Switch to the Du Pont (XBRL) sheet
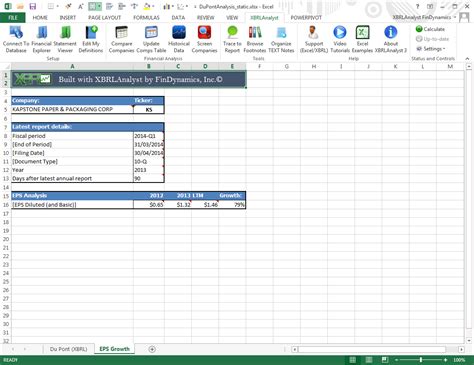This screenshot has height=365, width=474. point(68,349)
